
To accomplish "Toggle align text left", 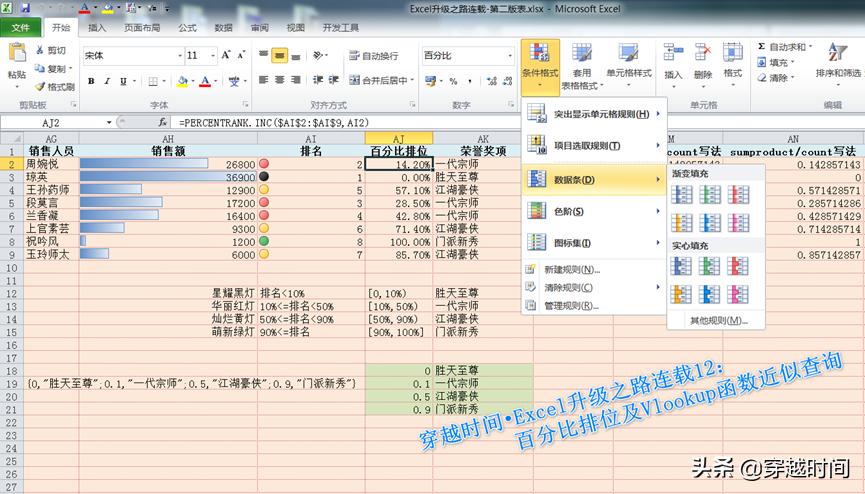I will click(264, 80).
